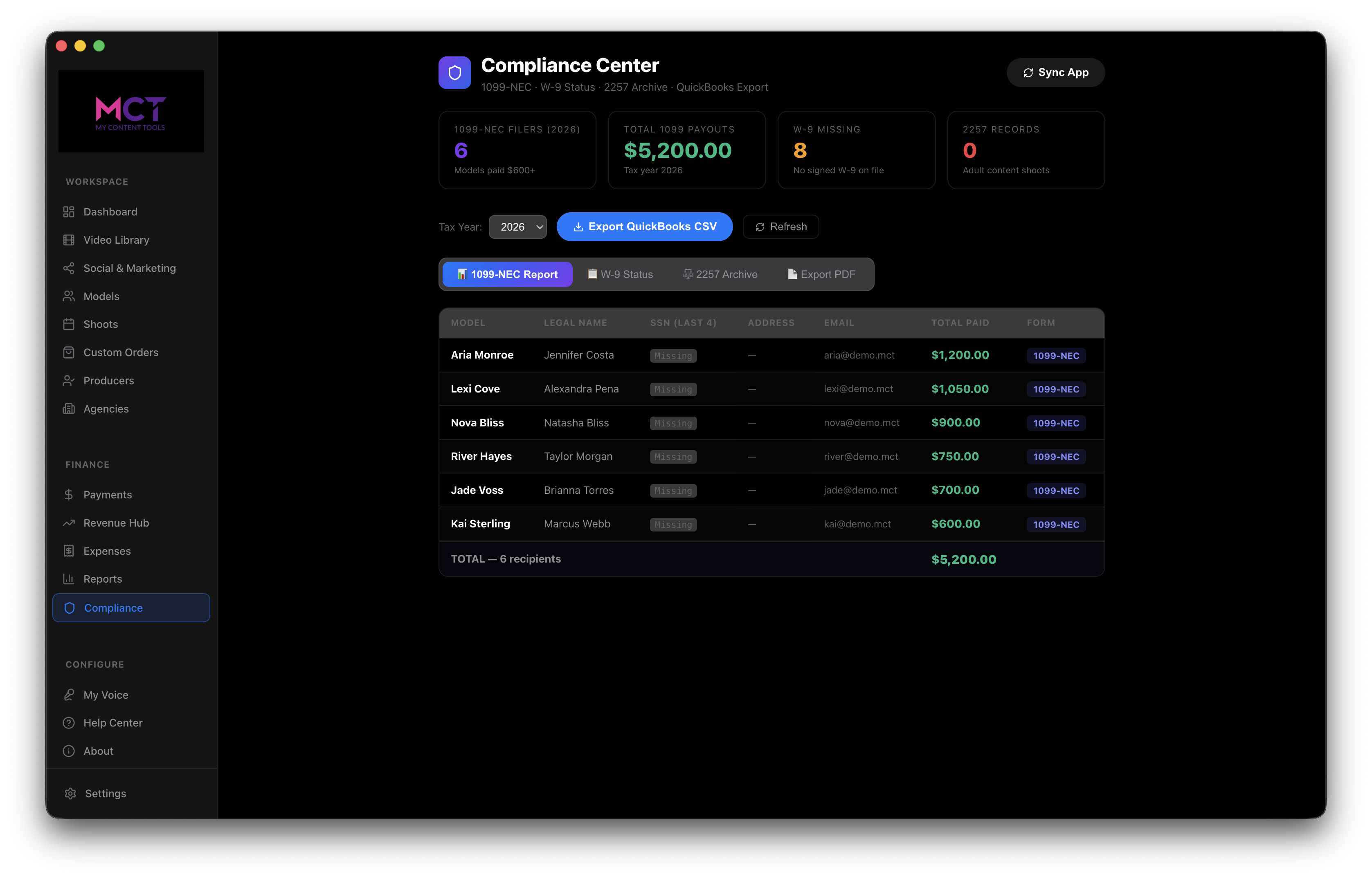Click the Sync App button
The height and width of the screenshot is (879, 1372).
[1055, 72]
